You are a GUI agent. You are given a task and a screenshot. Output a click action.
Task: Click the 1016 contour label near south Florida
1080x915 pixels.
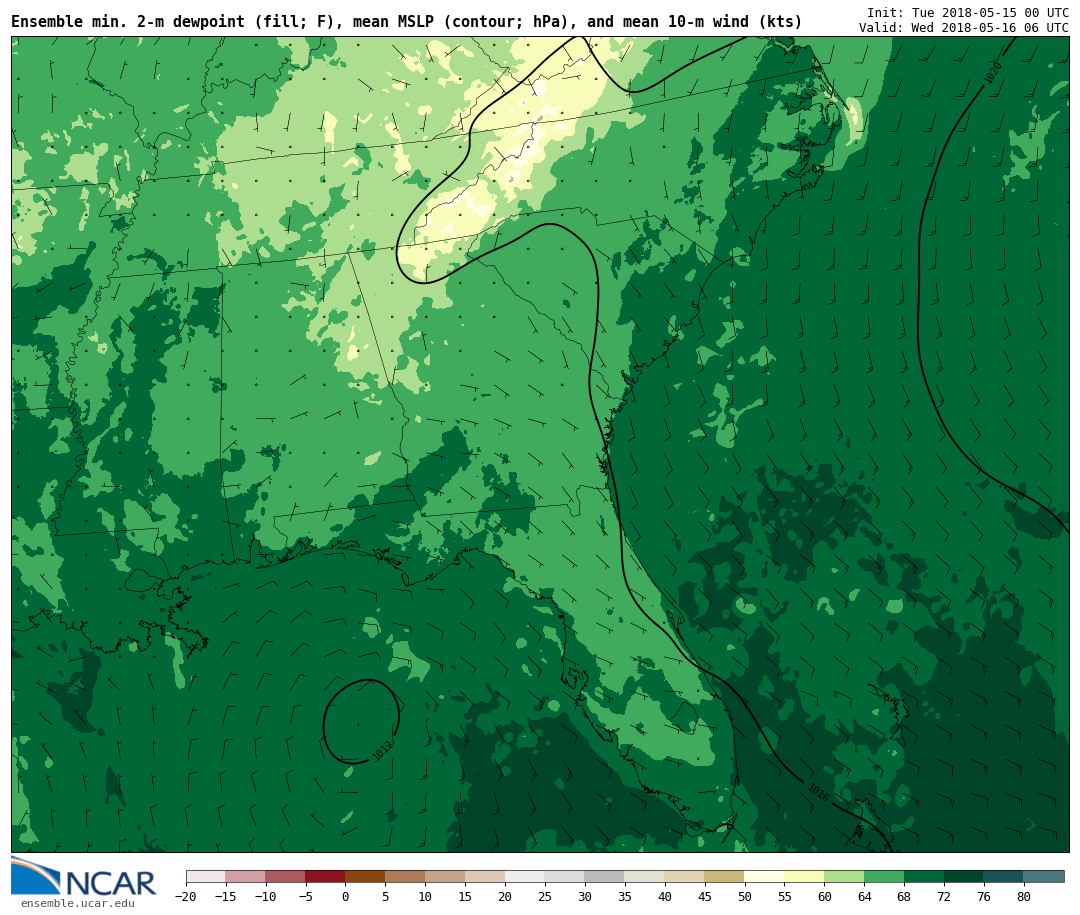point(818,793)
